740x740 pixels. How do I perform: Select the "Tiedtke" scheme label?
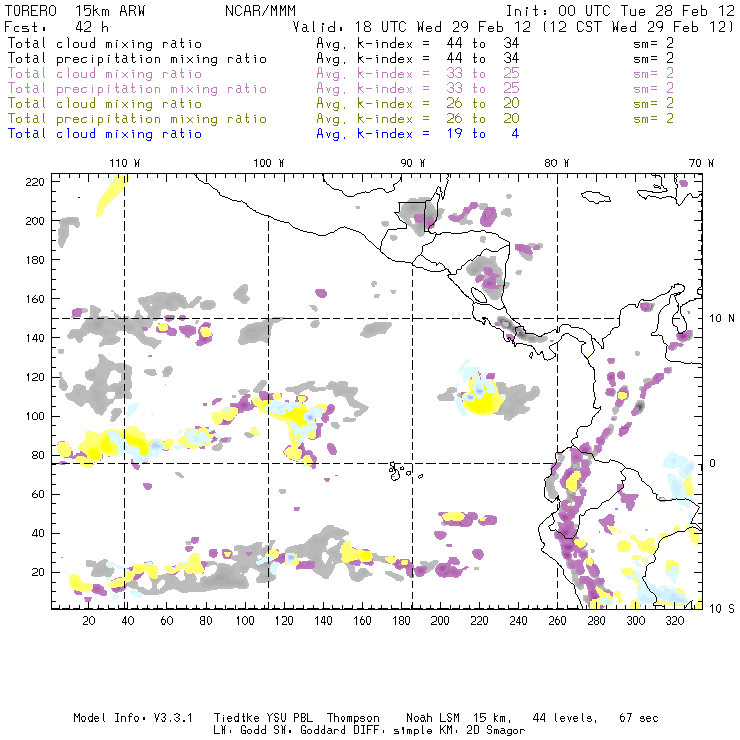(x=236, y=718)
